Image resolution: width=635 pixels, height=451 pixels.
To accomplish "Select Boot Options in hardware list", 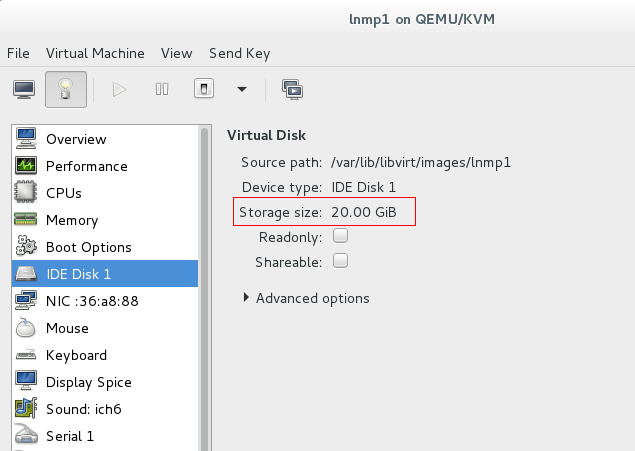I will [x=88, y=247].
